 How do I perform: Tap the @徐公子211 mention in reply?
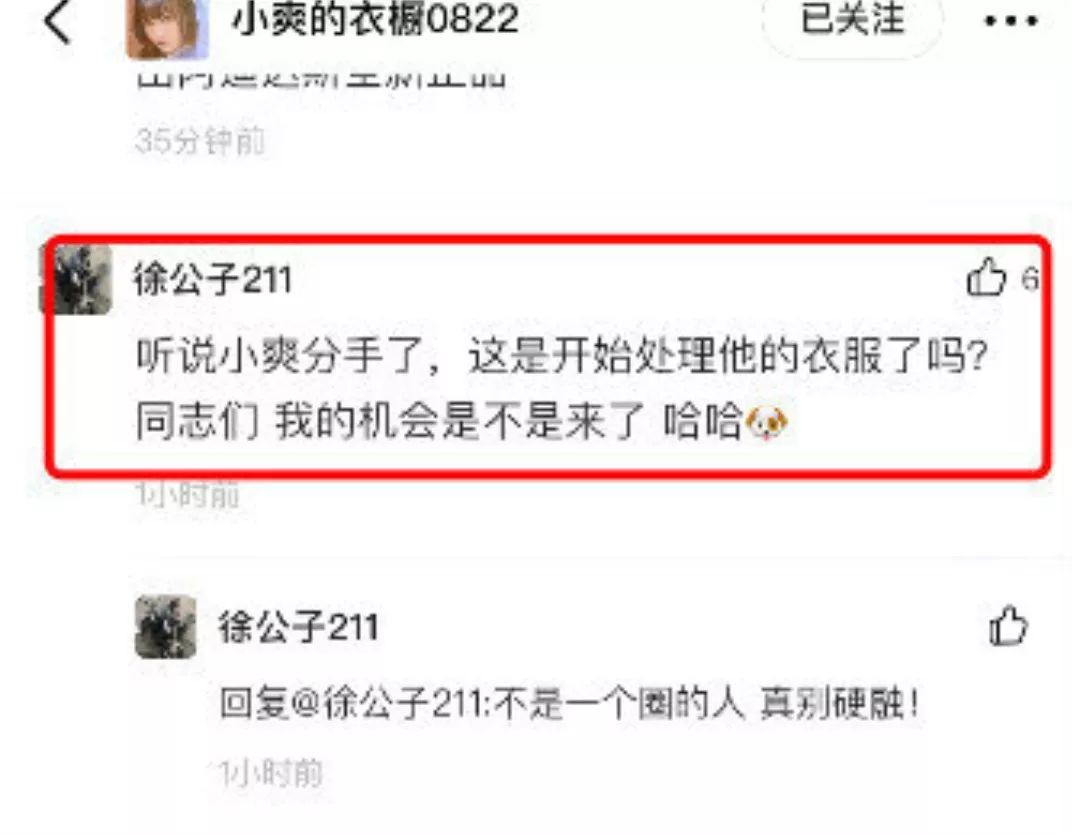click(388, 703)
